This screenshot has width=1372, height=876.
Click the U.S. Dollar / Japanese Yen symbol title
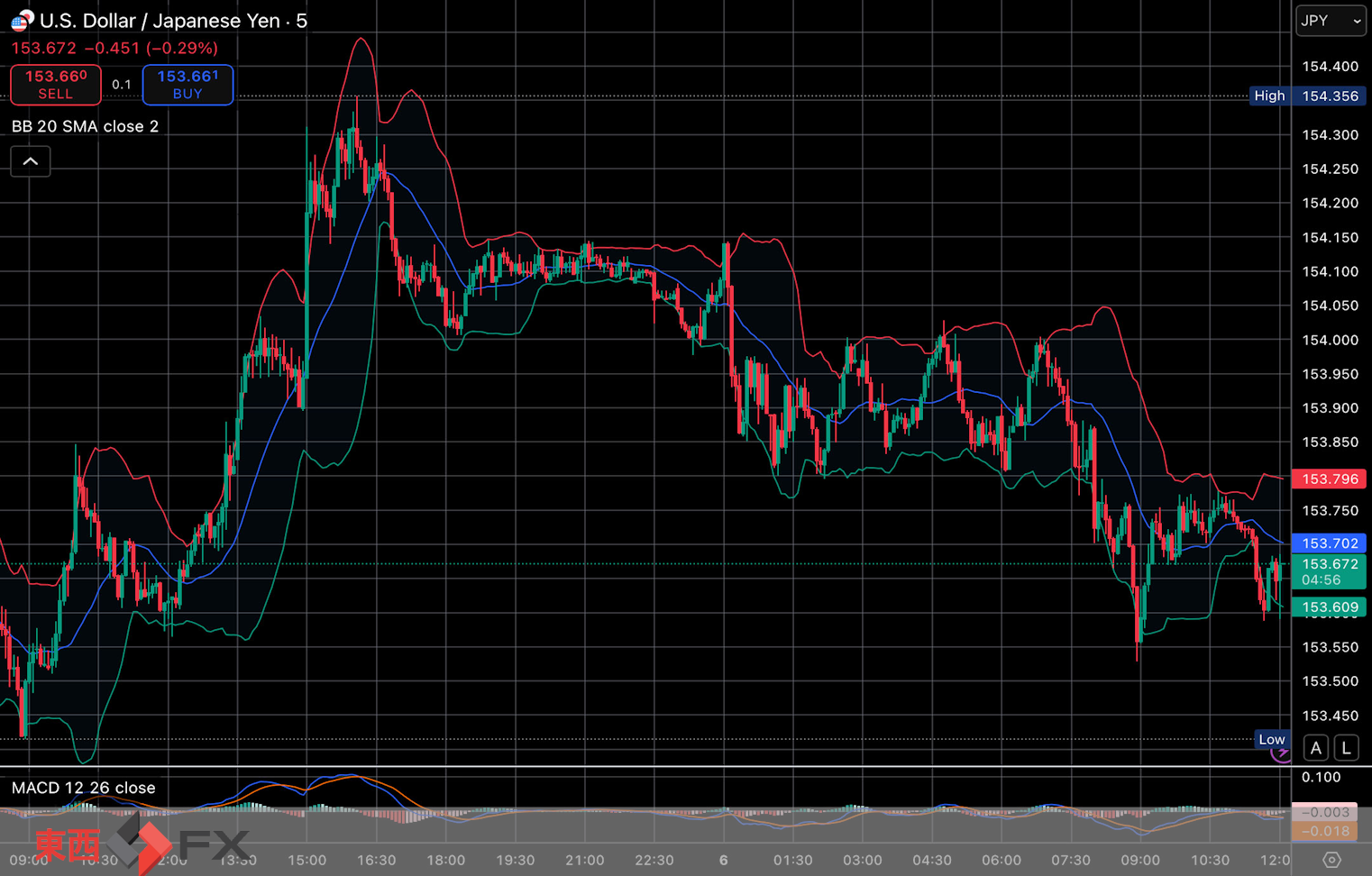(x=173, y=21)
